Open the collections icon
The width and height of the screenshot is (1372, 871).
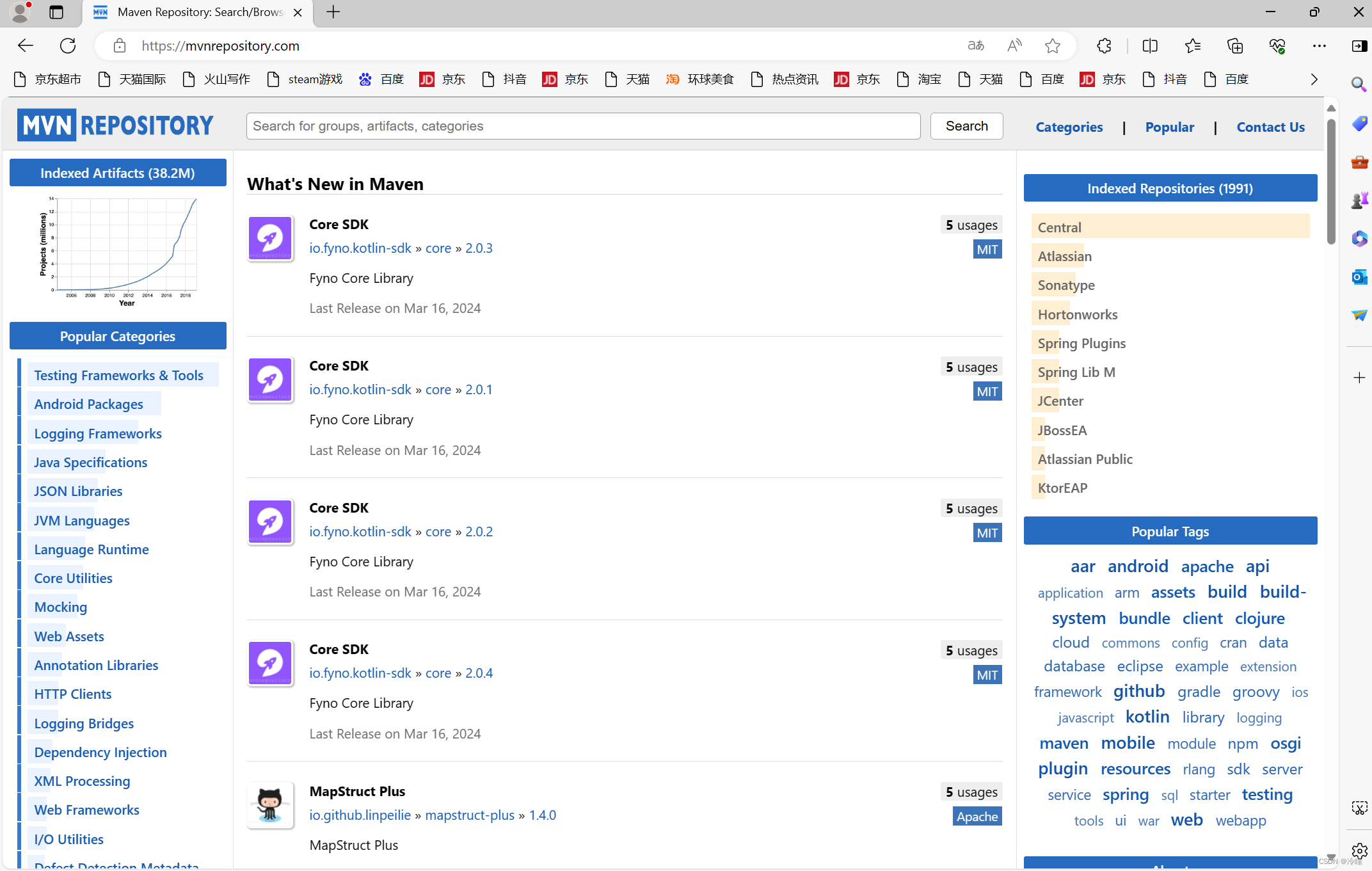click(x=1235, y=45)
